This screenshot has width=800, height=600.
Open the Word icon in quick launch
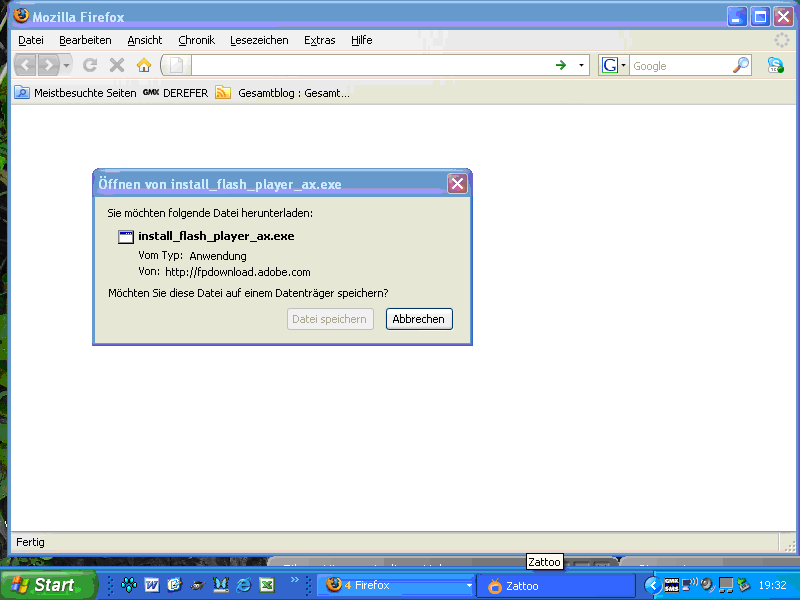[x=152, y=585]
